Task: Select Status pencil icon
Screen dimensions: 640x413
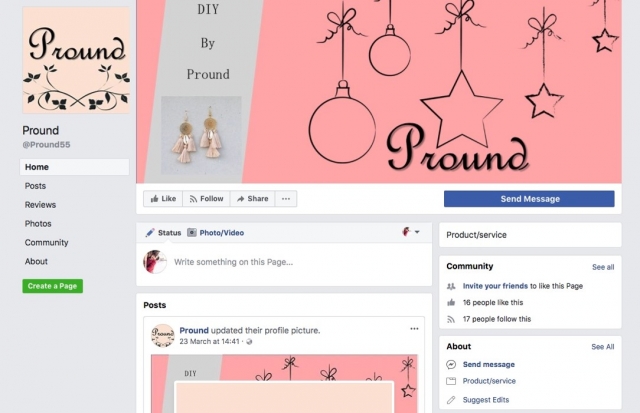Action: (150, 233)
